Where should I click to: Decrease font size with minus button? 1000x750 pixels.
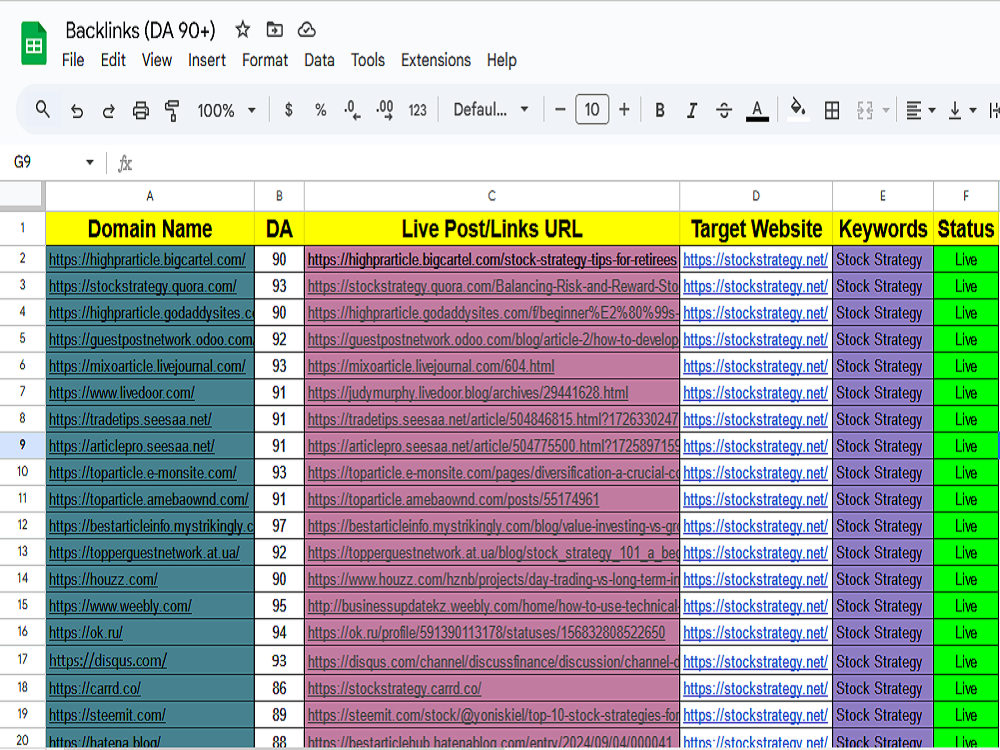pyautogui.click(x=560, y=110)
